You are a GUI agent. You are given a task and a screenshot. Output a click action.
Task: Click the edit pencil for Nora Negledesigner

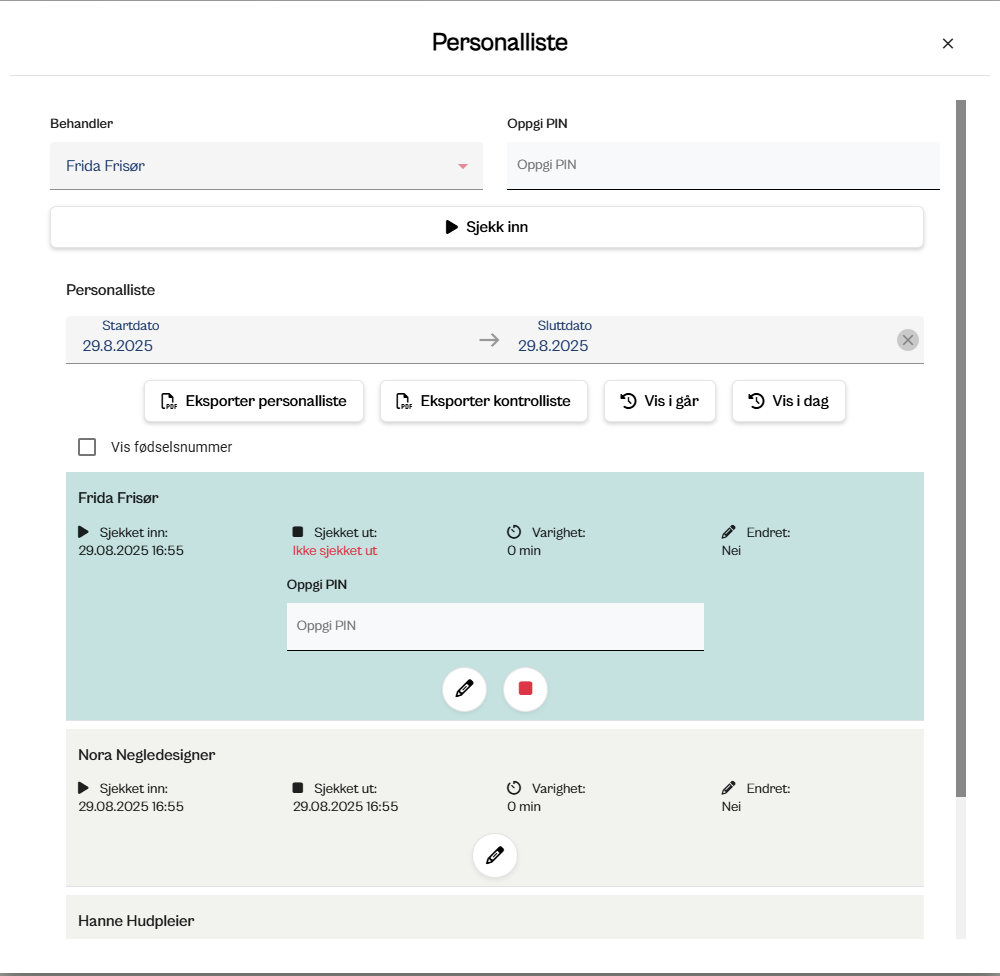click(x=494, y=855)
